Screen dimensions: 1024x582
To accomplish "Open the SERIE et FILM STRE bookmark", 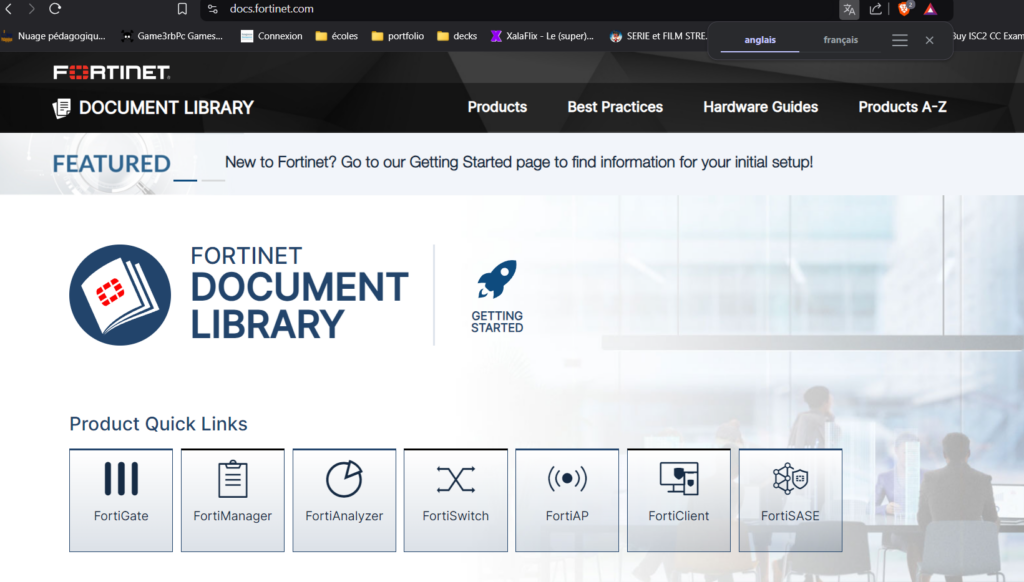I will [658, 36].
